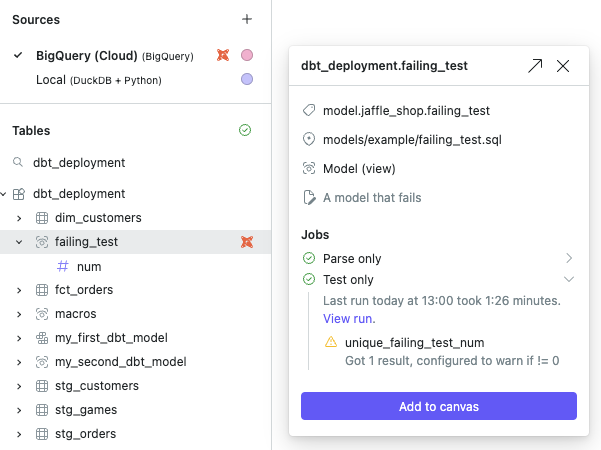This screenshot has height=450, width=601.
Task: Click the failing_test red error badge
Action: click(247, 242)
